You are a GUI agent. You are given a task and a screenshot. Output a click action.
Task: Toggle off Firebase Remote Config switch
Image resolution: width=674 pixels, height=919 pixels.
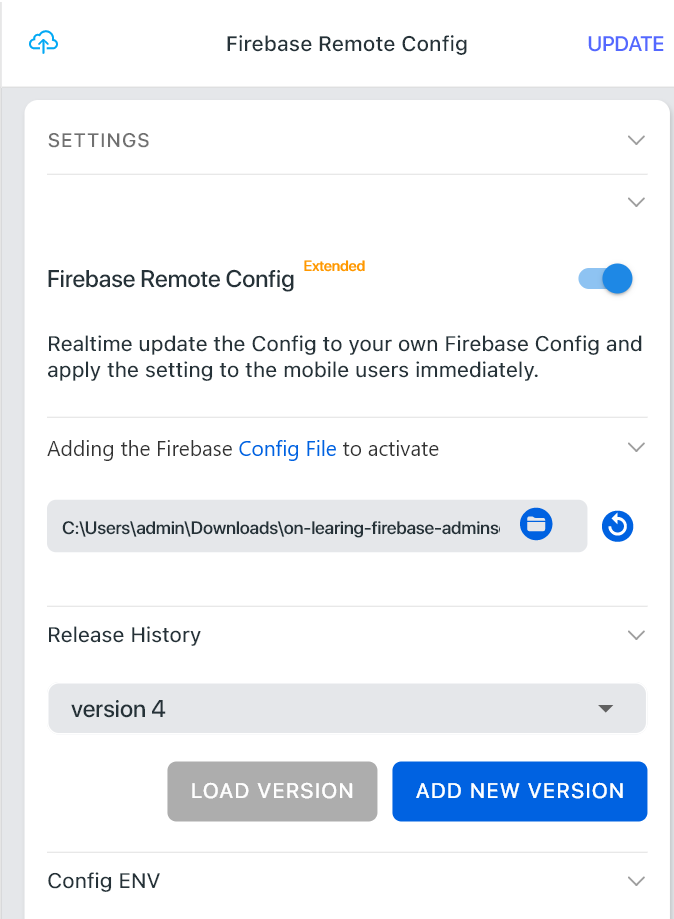(605, 278)
